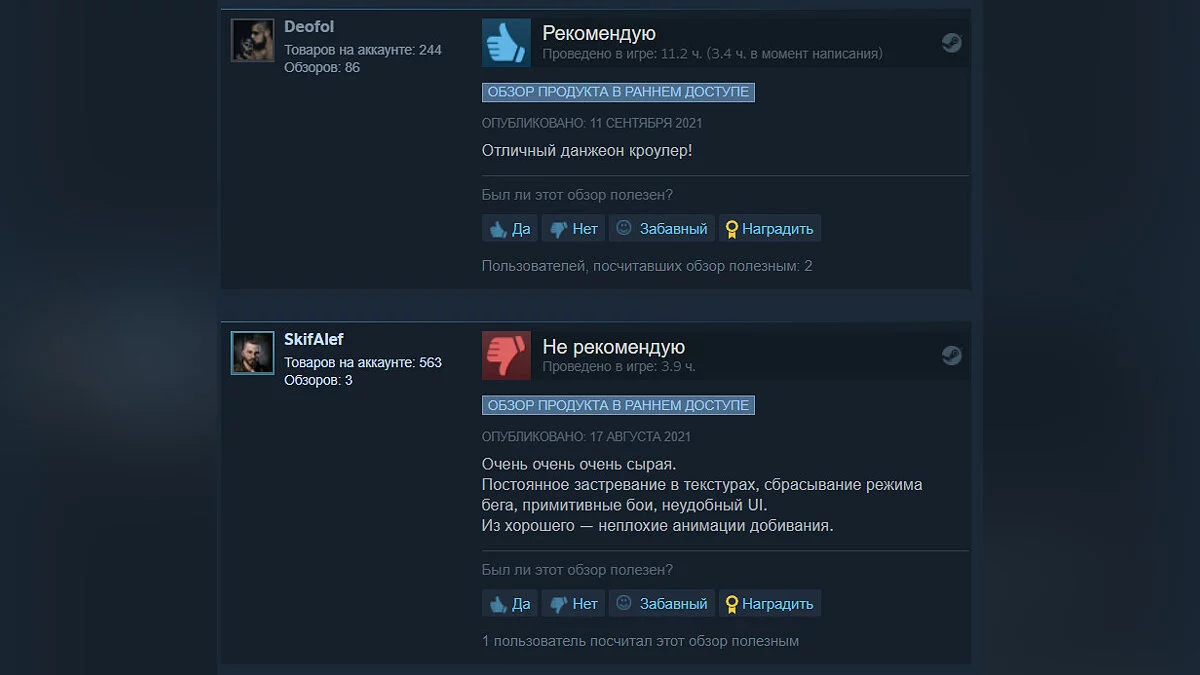Vote Нет on SkifAlef's review
The height and width of the screenshot is (675, 1200).
click(x=574, y=603)
